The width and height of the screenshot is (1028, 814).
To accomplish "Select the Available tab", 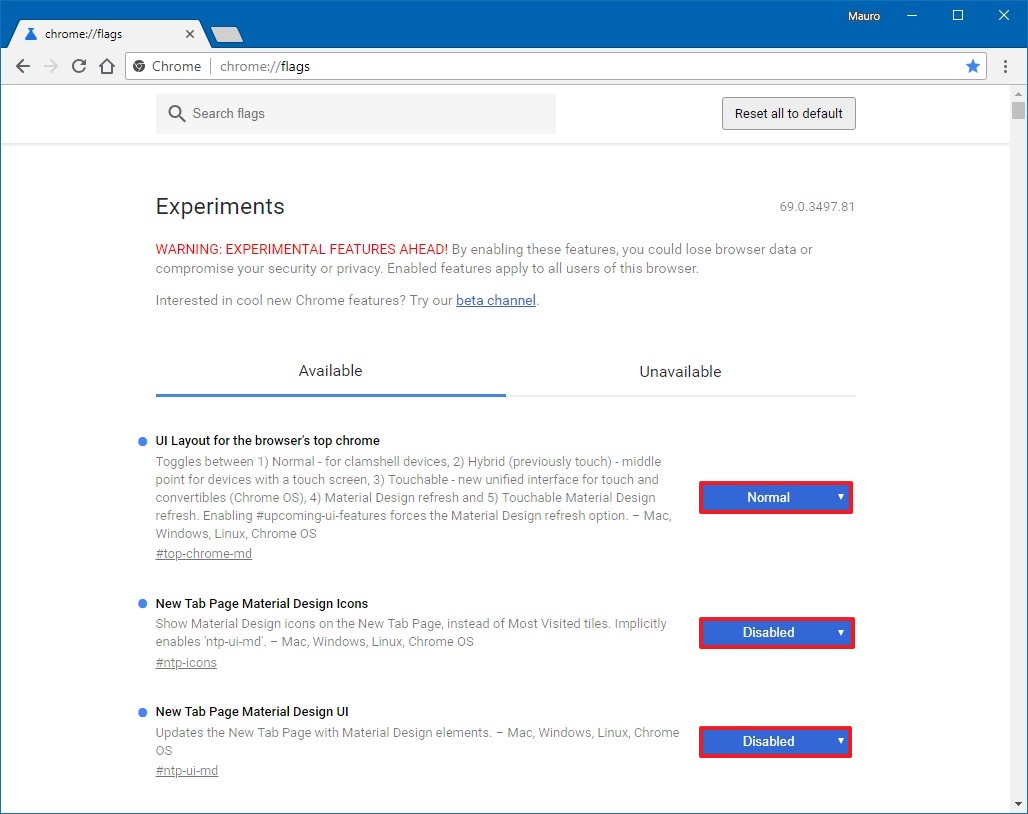I will 330,371.
